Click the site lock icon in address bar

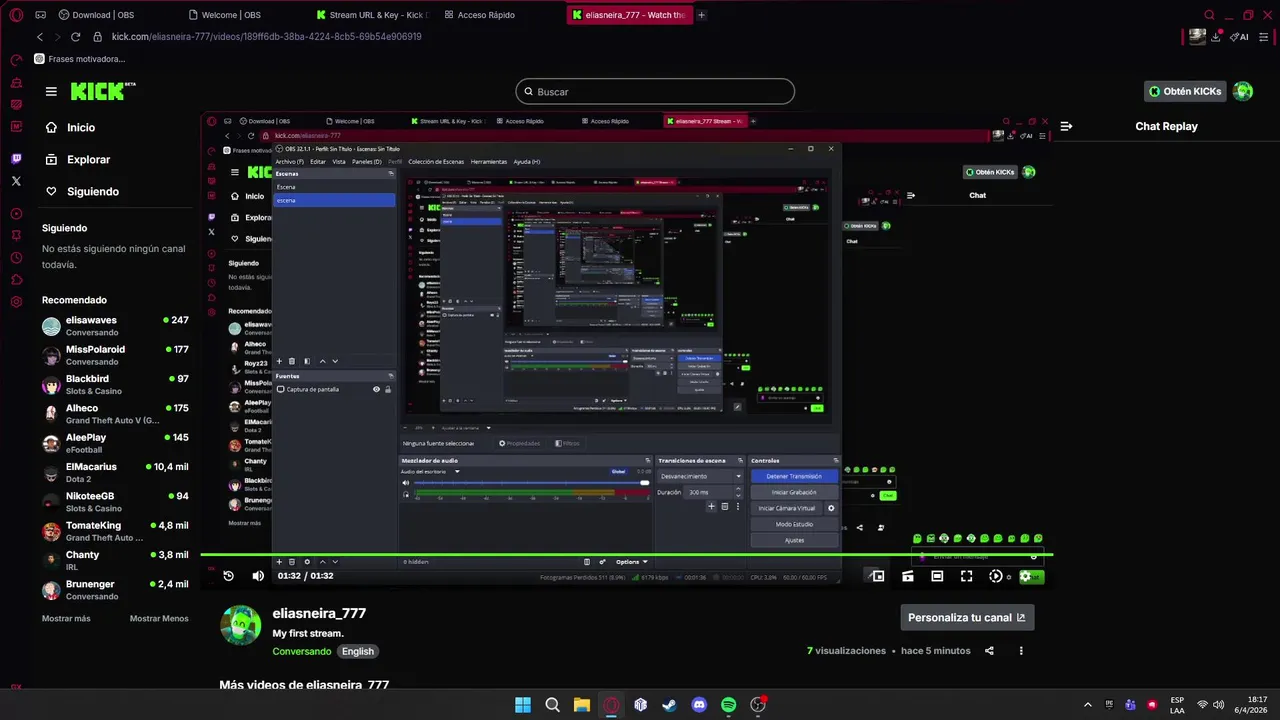tap(97, 37)
